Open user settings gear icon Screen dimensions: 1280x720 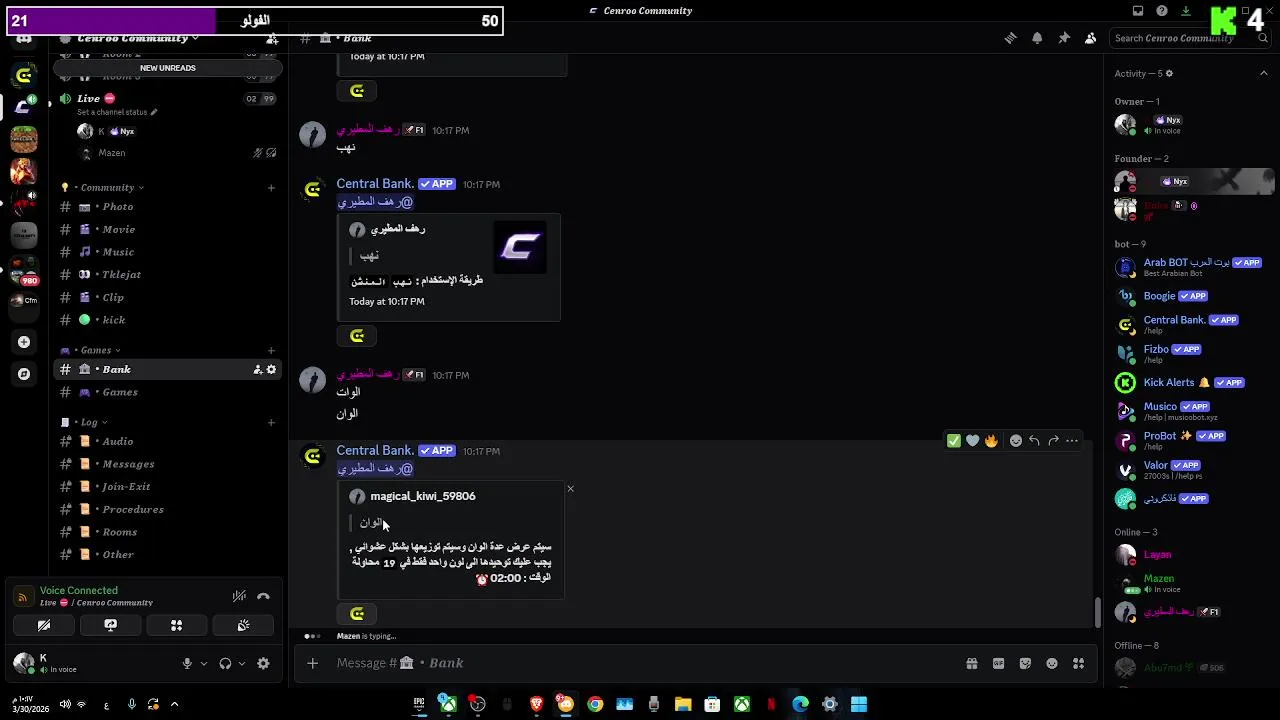click(x=263, y=663)
